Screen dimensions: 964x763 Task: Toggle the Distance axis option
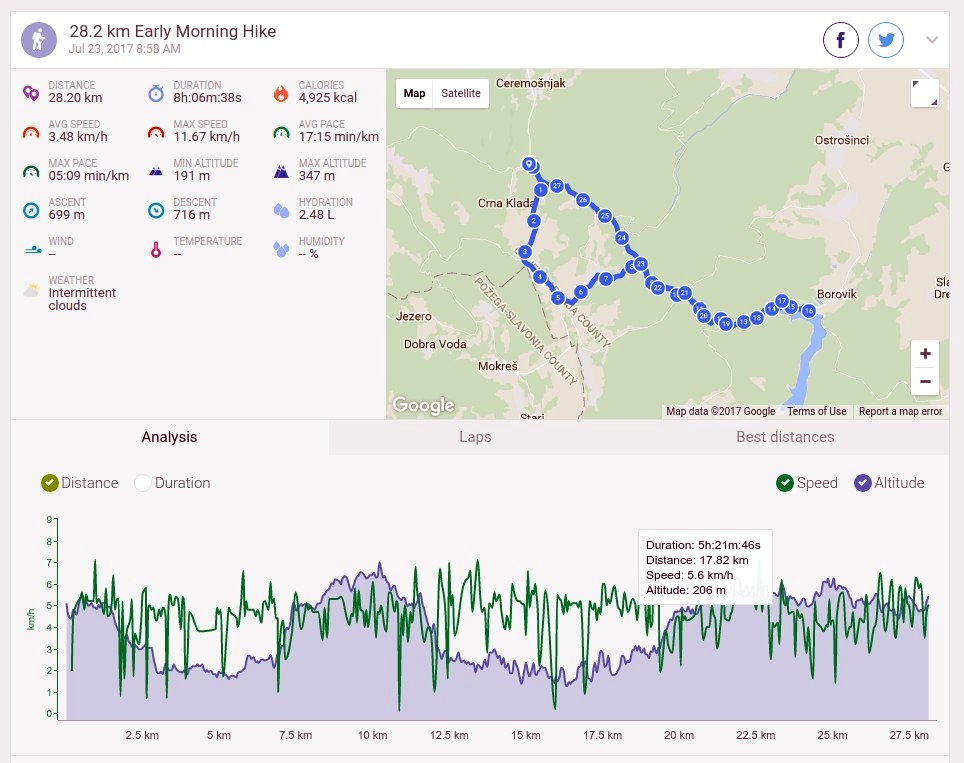coord(50,483)
